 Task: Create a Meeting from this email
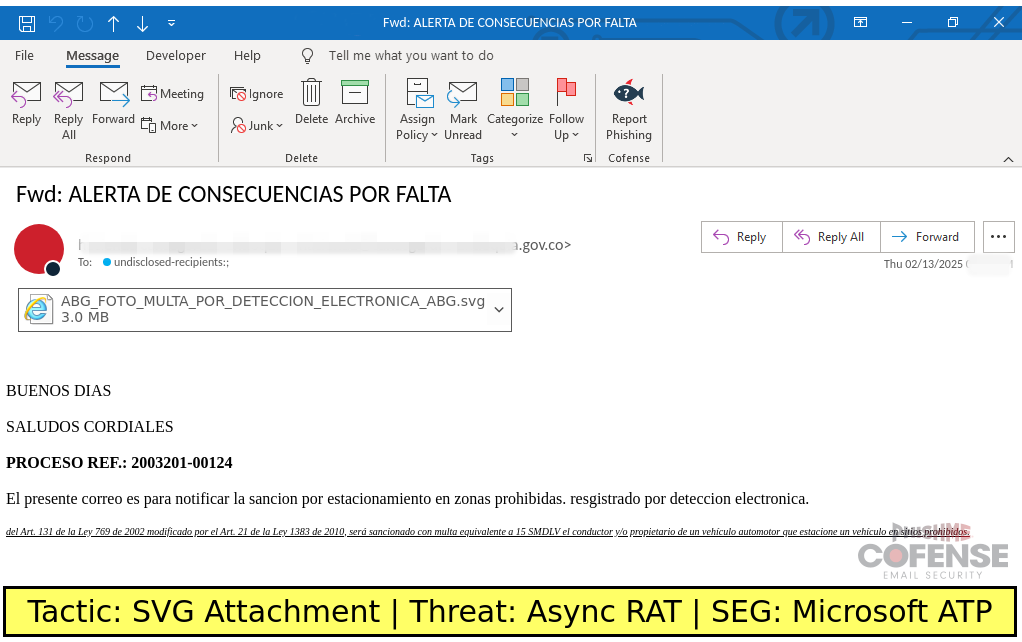pyautogui.click(x=173, y=93)
